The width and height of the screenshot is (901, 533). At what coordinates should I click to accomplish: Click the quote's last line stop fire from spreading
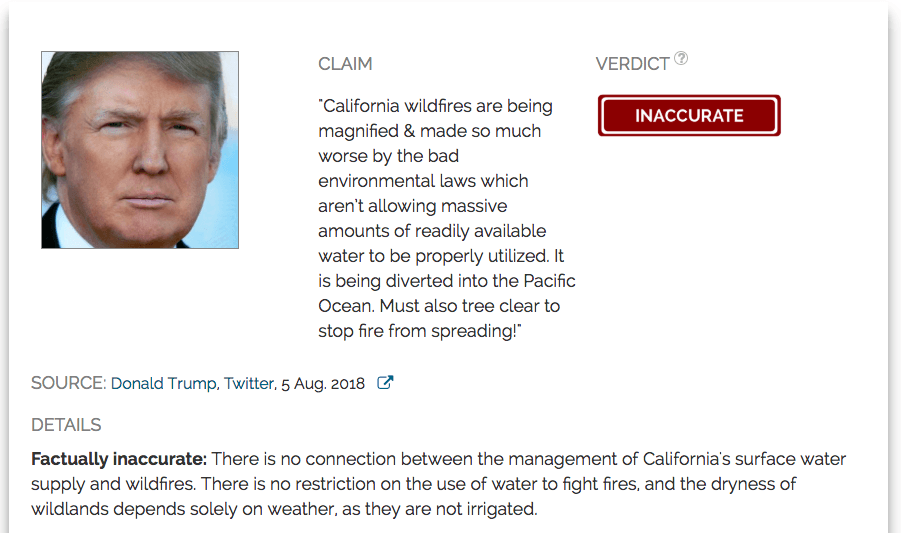click(420, 331)
